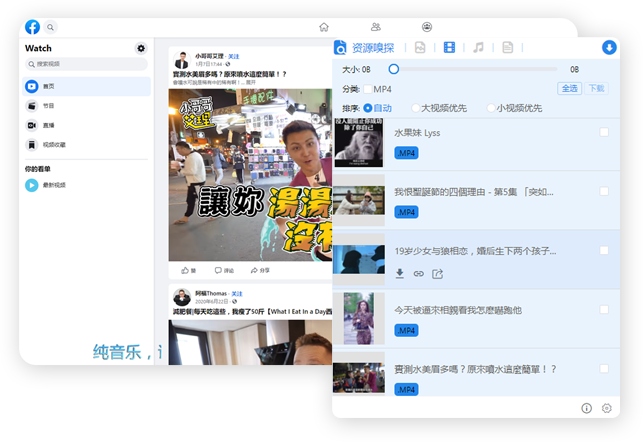643x442 pixels.
Task: Click the size slider handle
Action: pos(394,69)
